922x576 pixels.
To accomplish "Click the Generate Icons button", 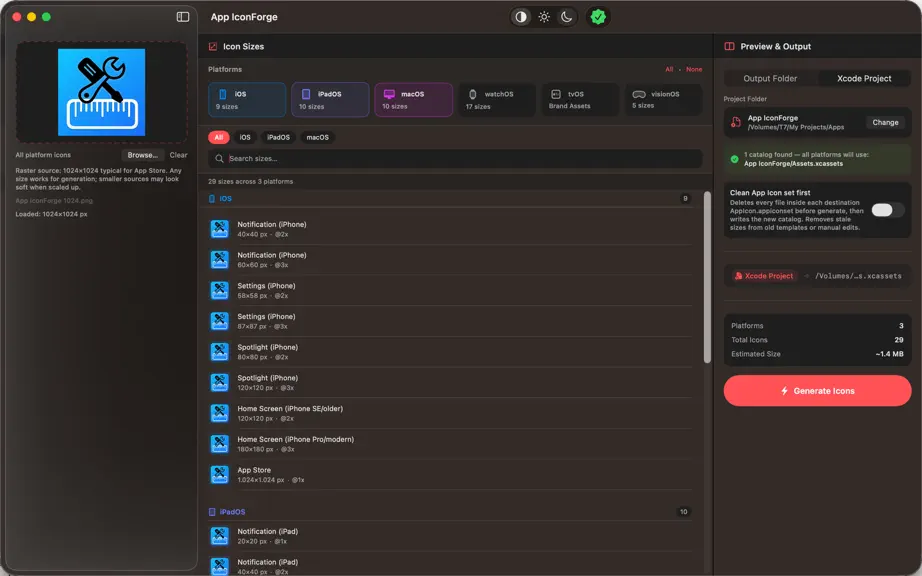I will [817, 391].
